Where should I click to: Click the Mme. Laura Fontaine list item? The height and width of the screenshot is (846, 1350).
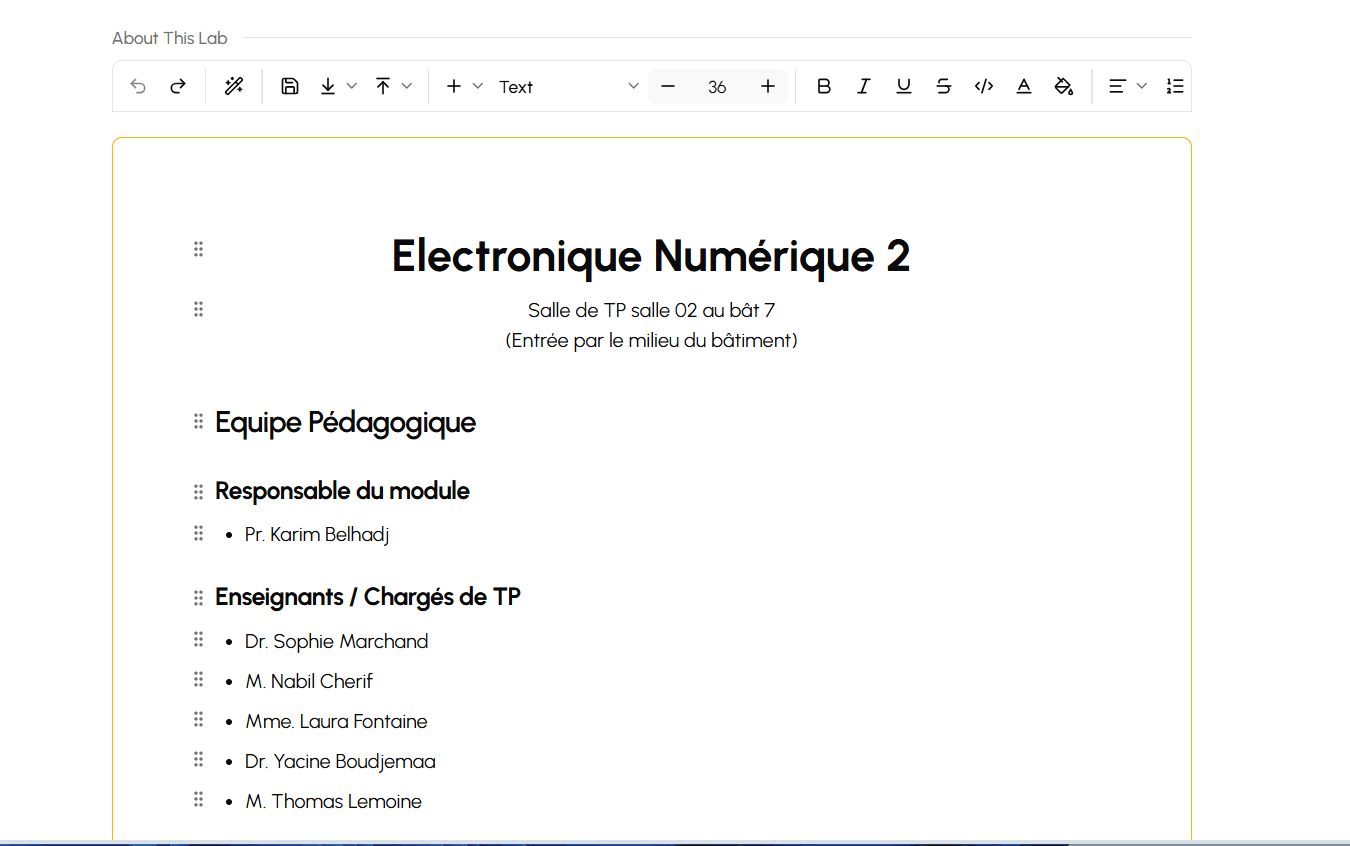point(336,721)
